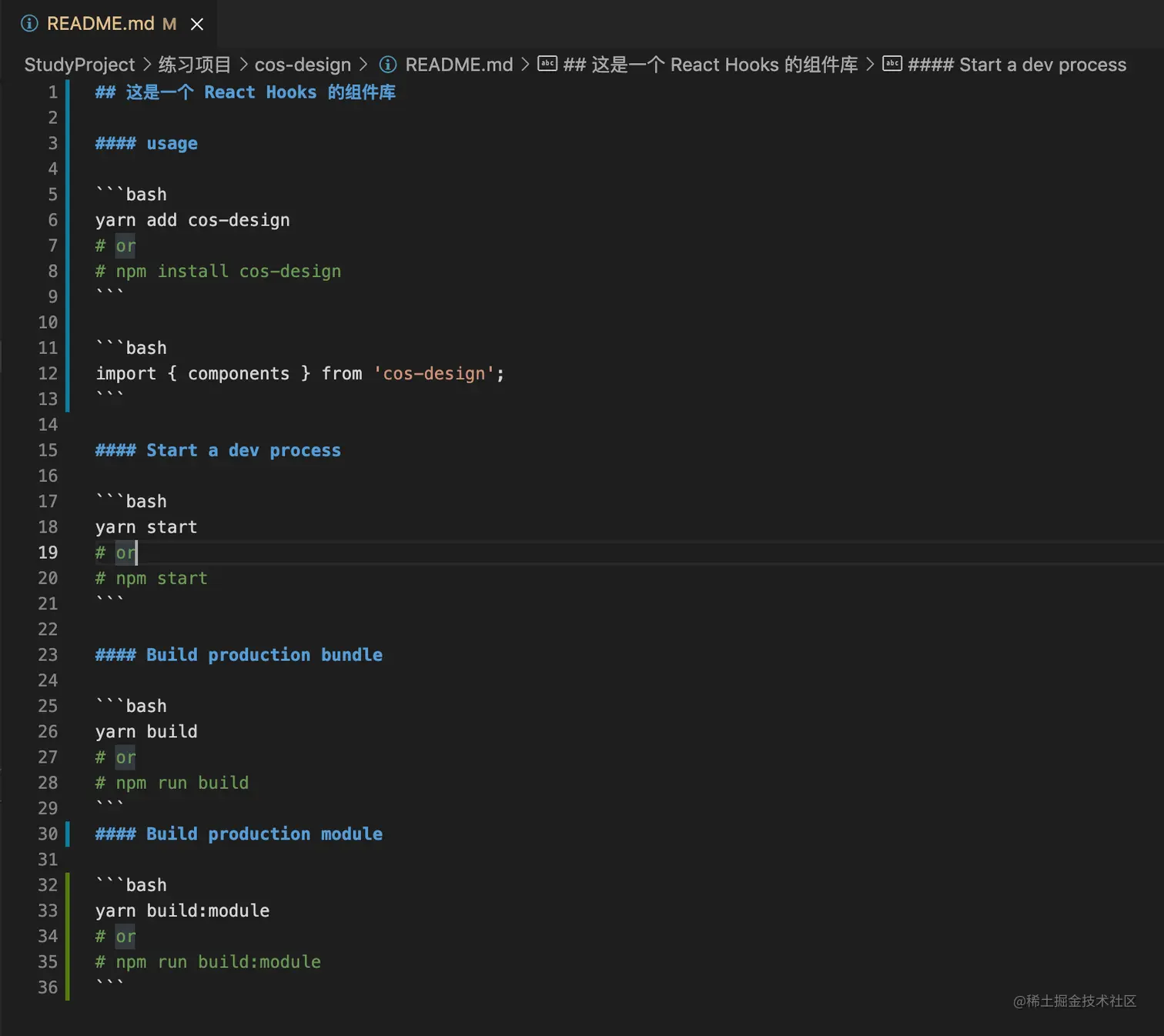Viewport: 1164px width, 1036px height.
Task: Place cursor in the import components line
Action: tap(299, 374)
